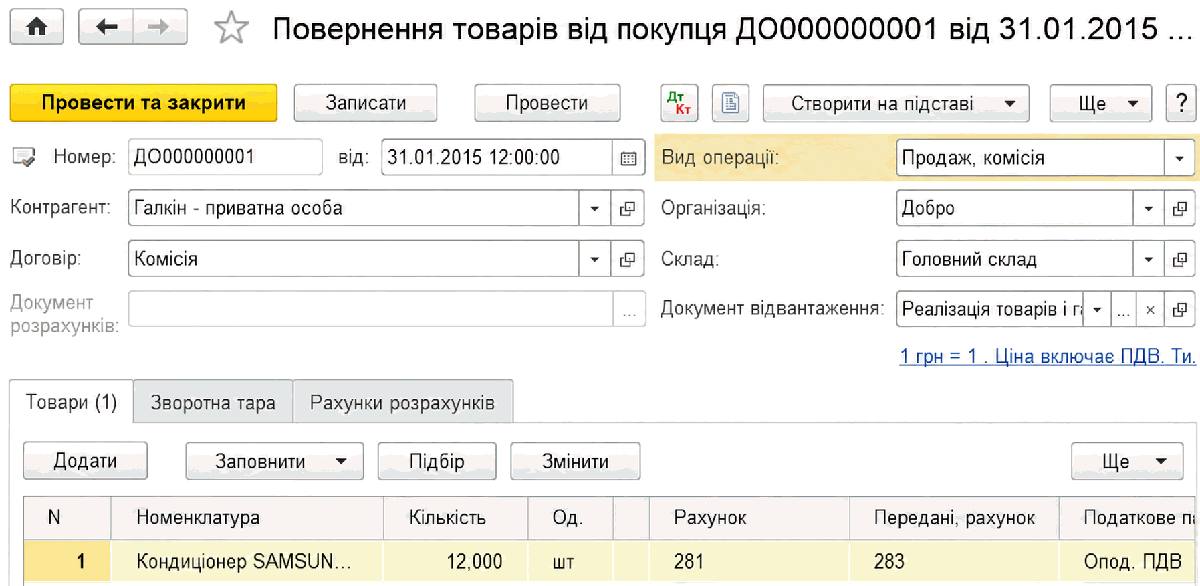Open help question mark button
This screenshot has height=586, width=1200.
1181,103
